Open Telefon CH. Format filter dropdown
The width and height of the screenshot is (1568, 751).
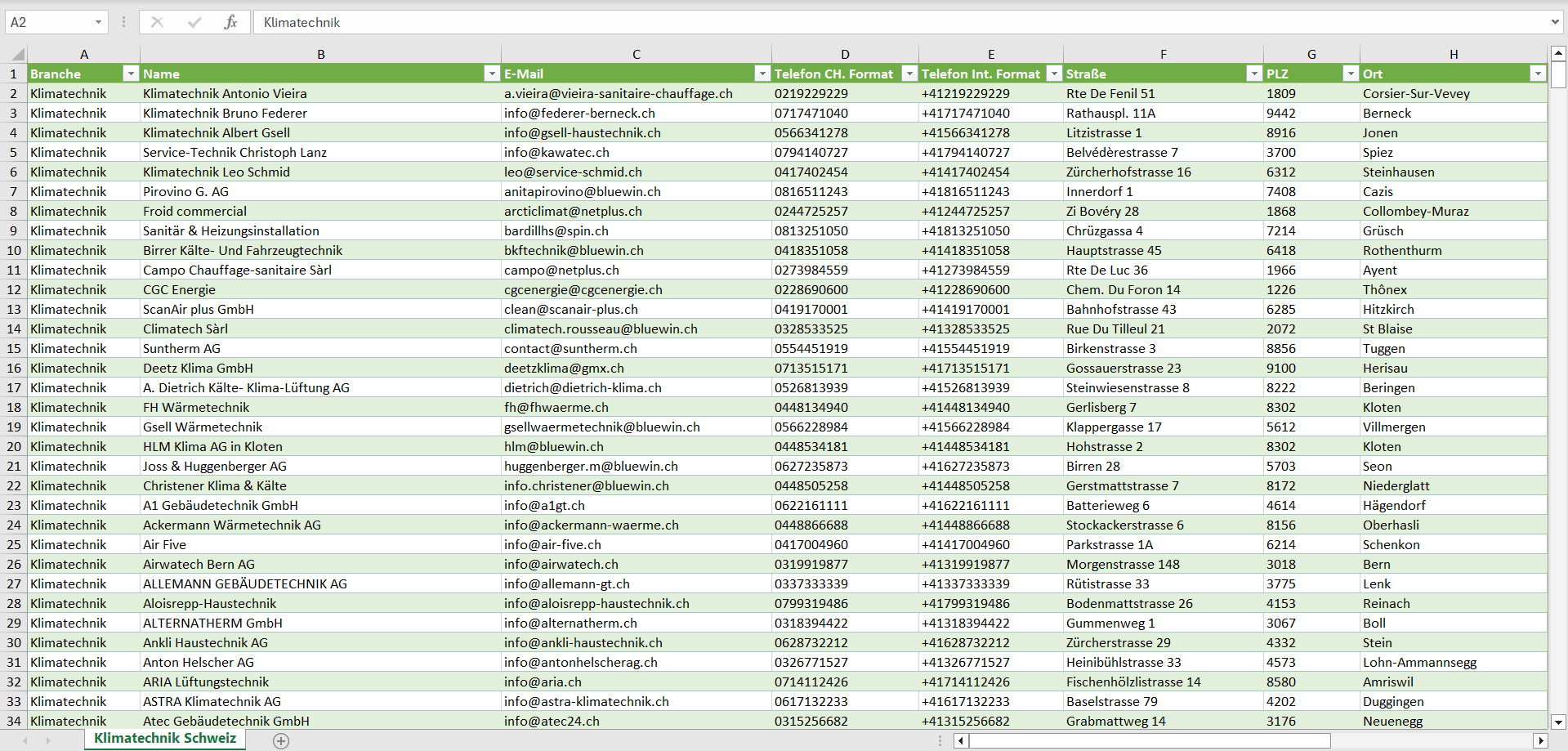pos(909,74)
